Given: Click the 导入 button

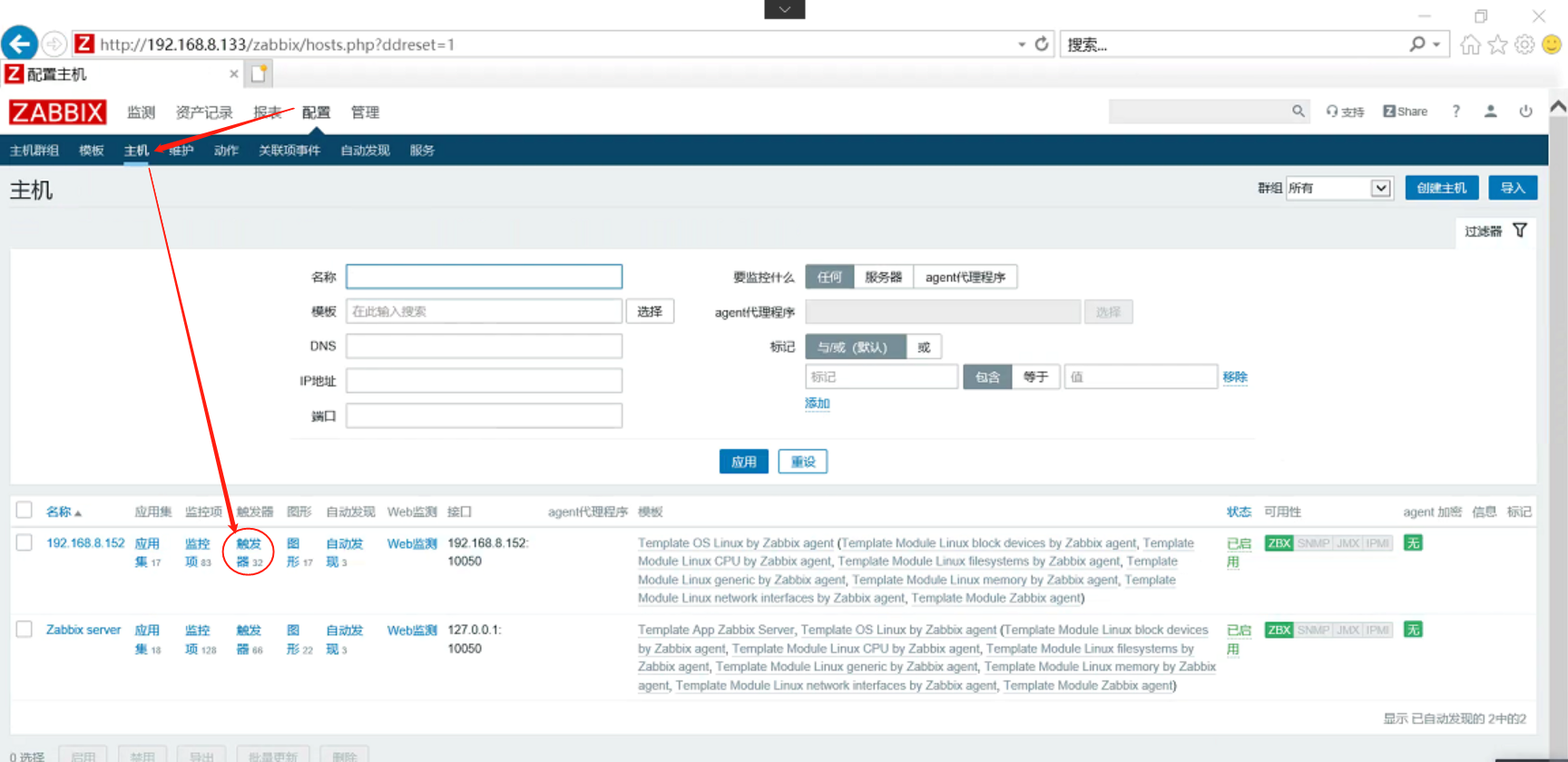Looking at the screenshot, I should [x=1513, y=188].
